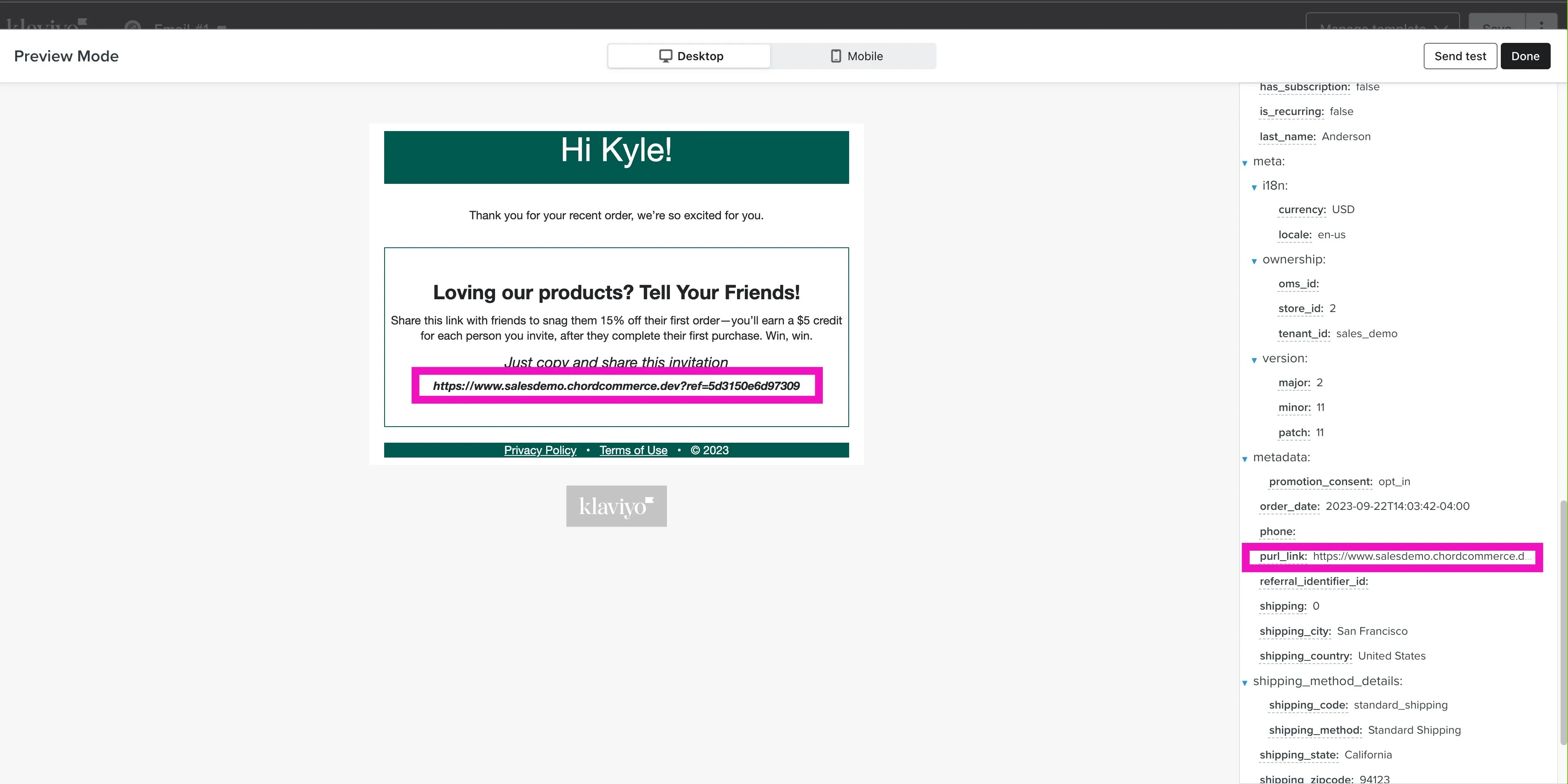Select the store_id property
Viewport: 1568px width, 784px height.
1300,309
